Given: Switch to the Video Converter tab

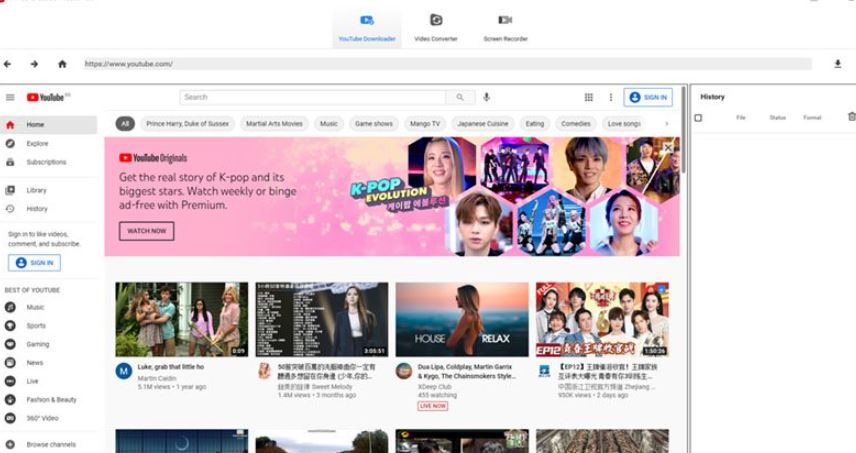Looking at the screenshot, I should pyautogui.click(x=436, y=28).
